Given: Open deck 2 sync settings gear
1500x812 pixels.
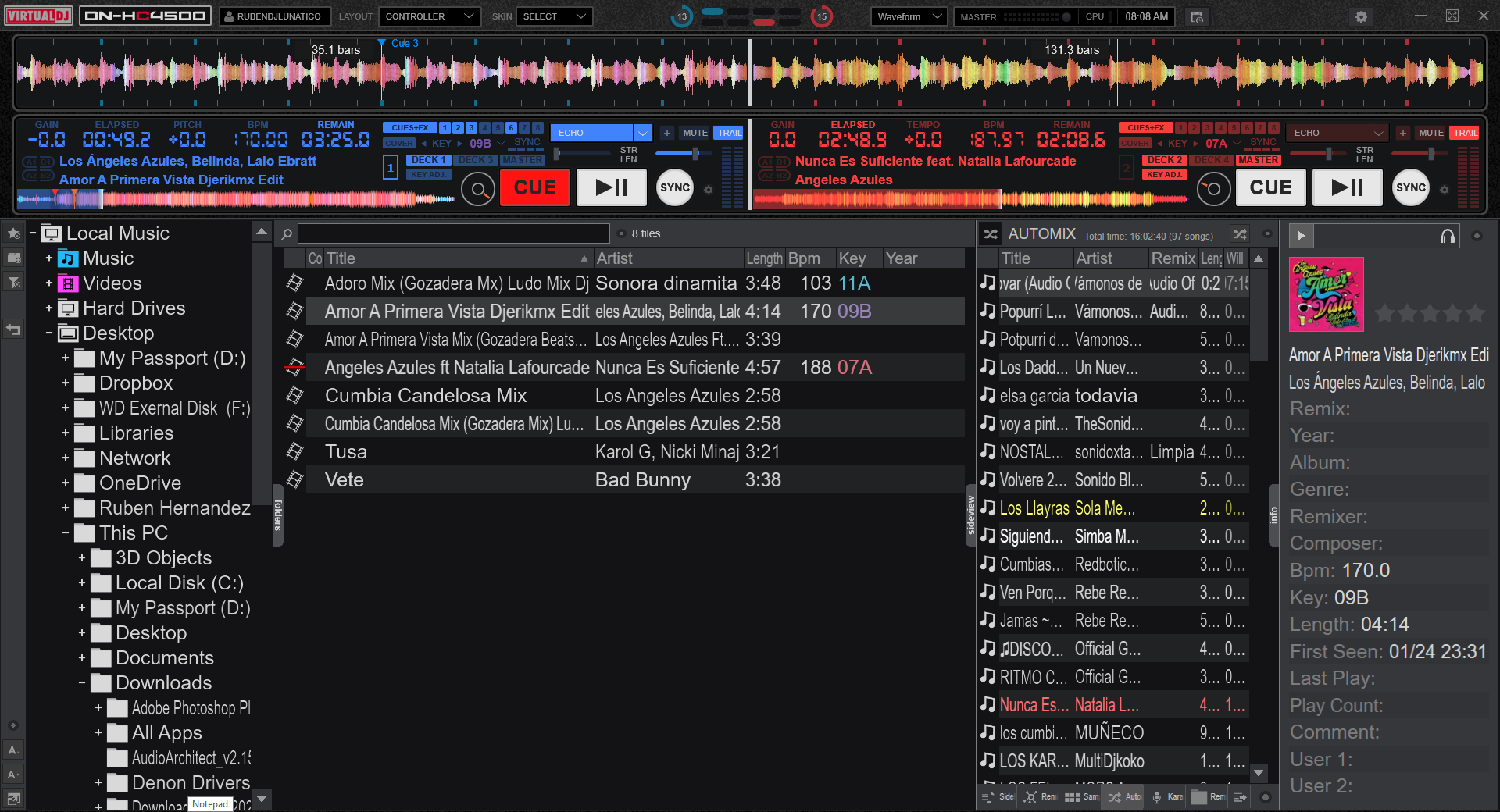Looking at the screenshot, I should click(1445, 189).
